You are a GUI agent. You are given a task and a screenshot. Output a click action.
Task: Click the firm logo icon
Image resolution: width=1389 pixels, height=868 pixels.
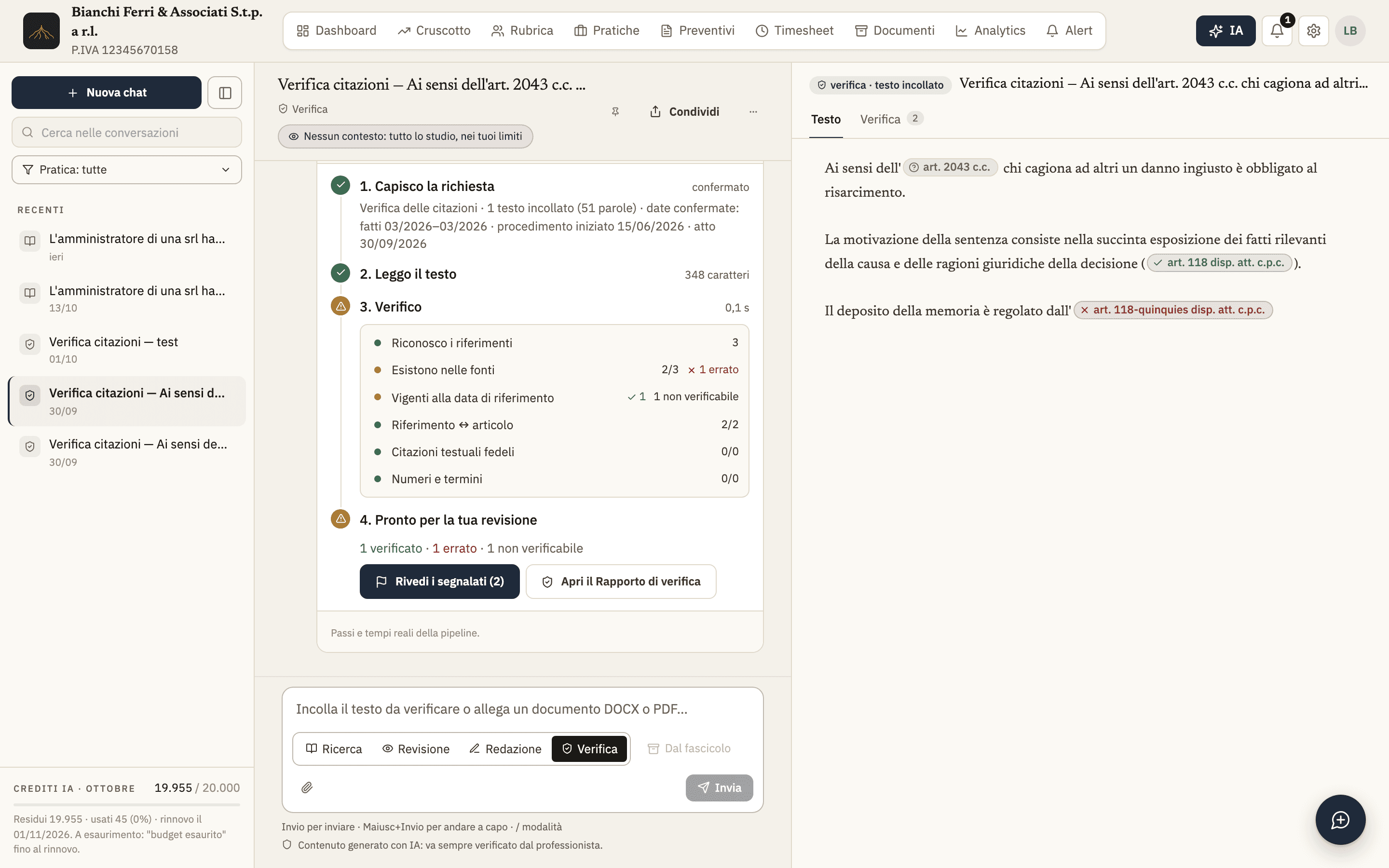(x=41, y=31)
